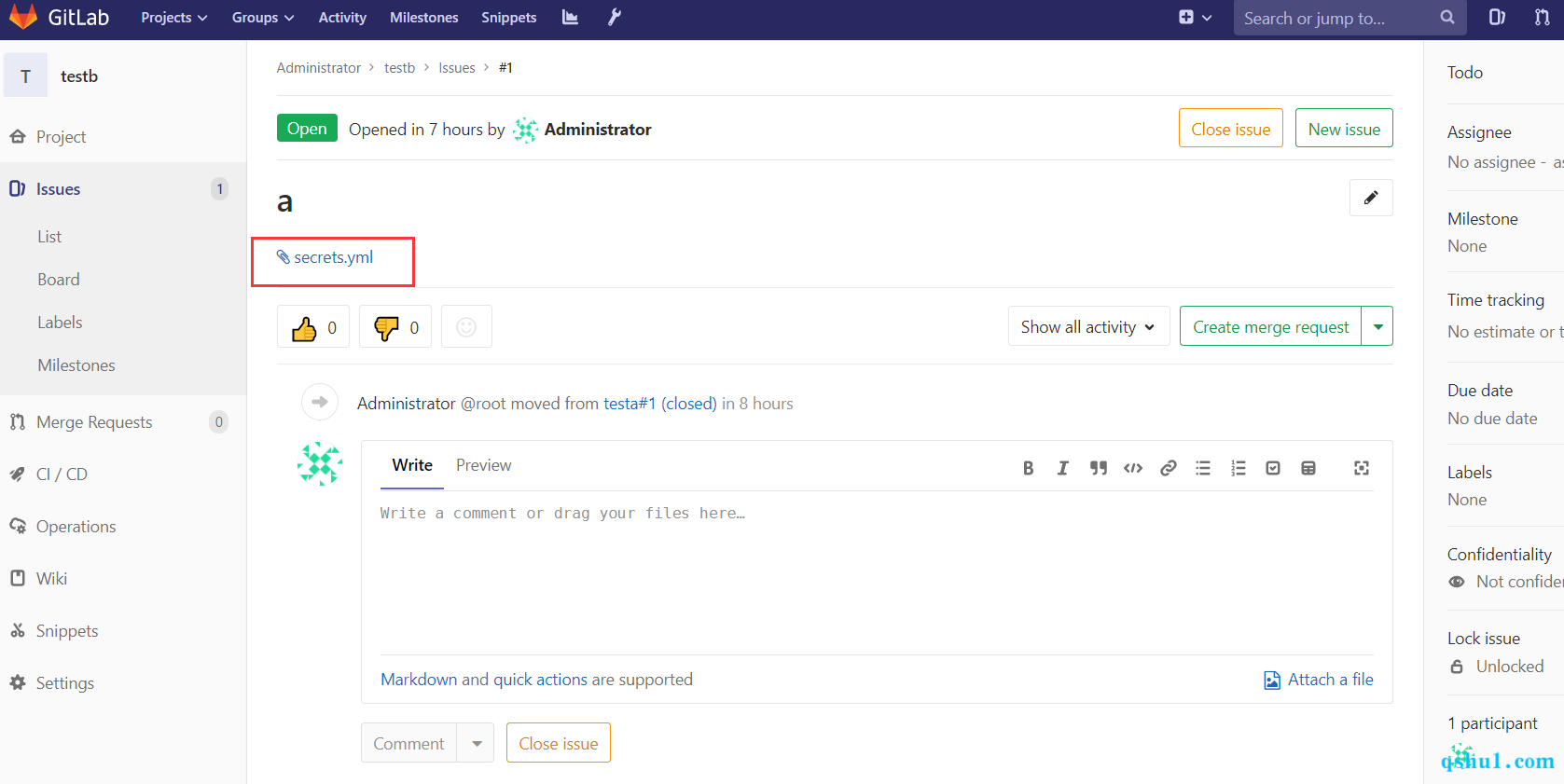Viewport: 1564px width, 784px height.
Task: Expand the Create merge request options arrow
Action: point(1377,327)
